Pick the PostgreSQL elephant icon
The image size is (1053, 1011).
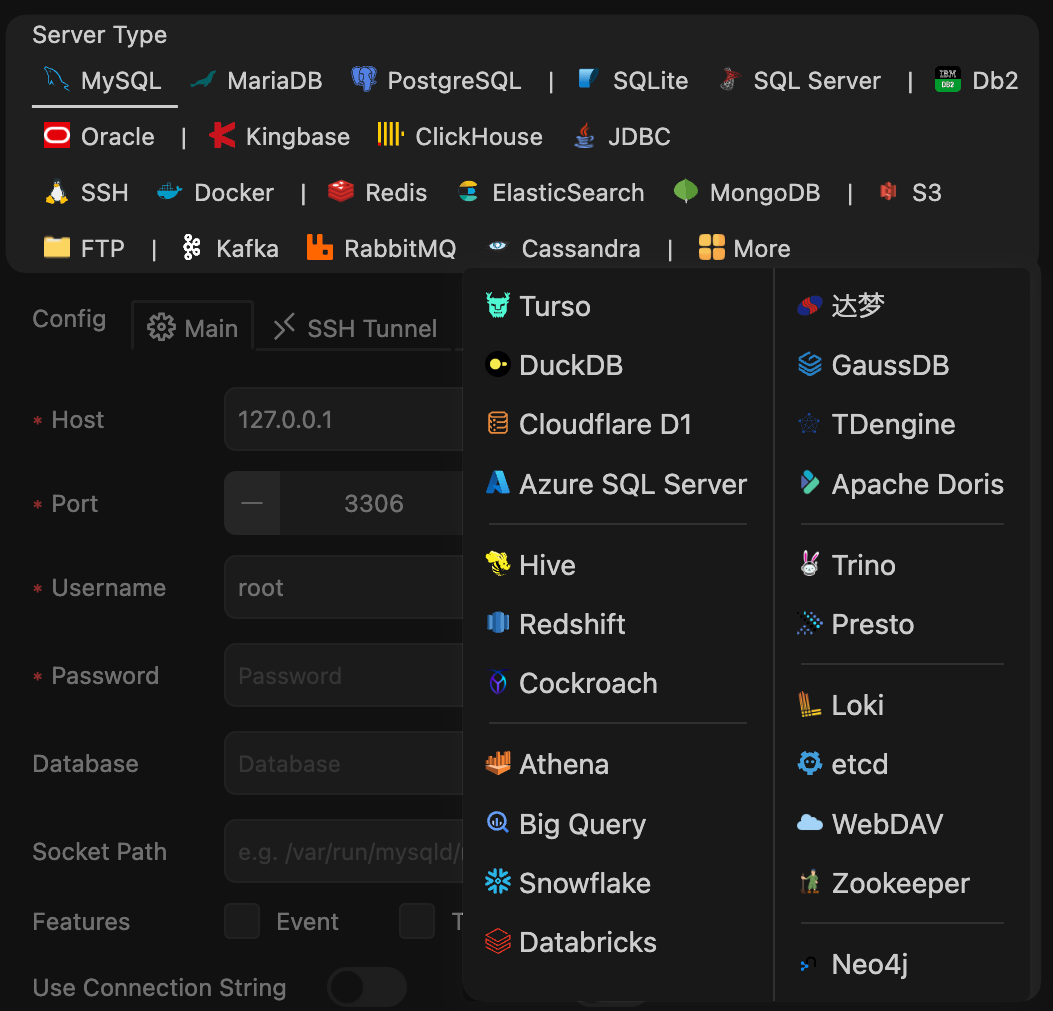[x=364, y=79]
